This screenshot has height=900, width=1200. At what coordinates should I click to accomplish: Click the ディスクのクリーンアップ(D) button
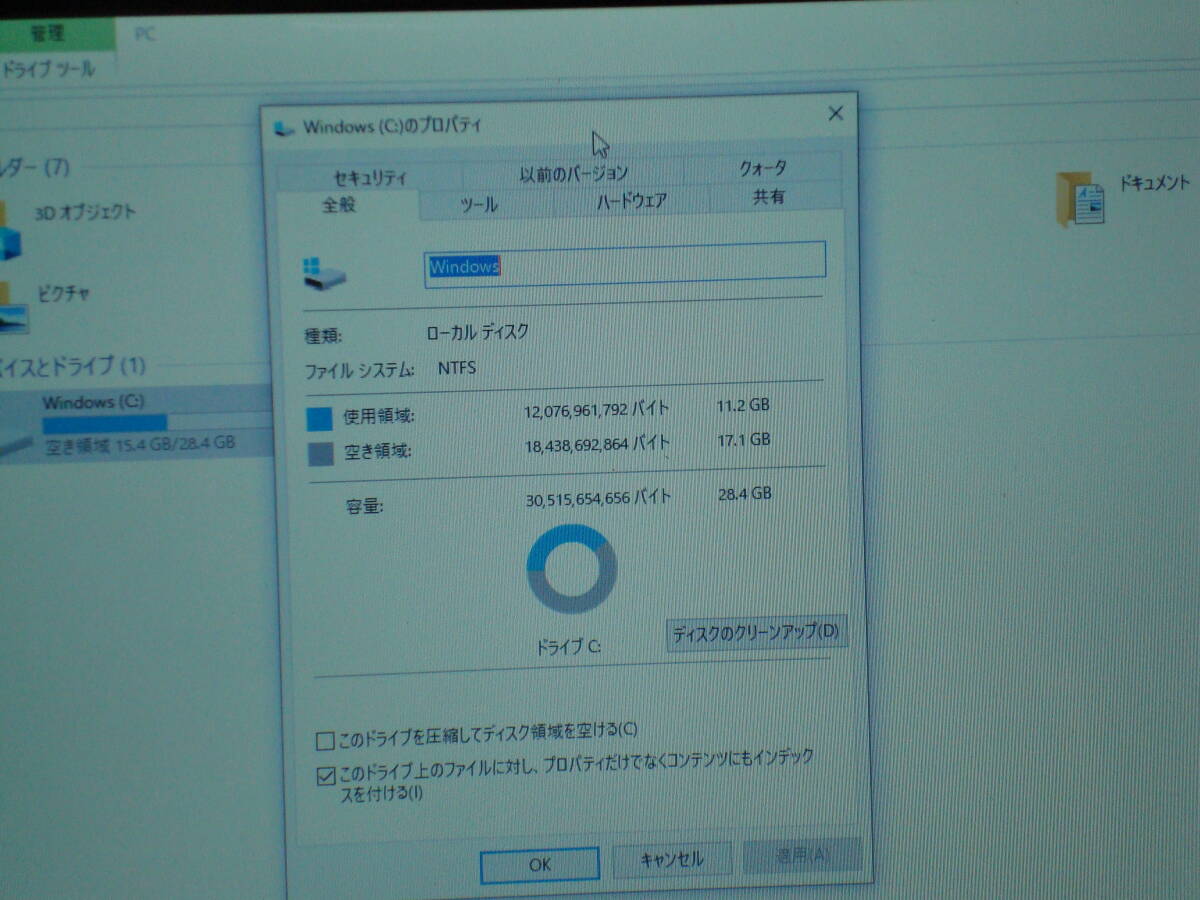pyautogui.click(x=756, y=633)
